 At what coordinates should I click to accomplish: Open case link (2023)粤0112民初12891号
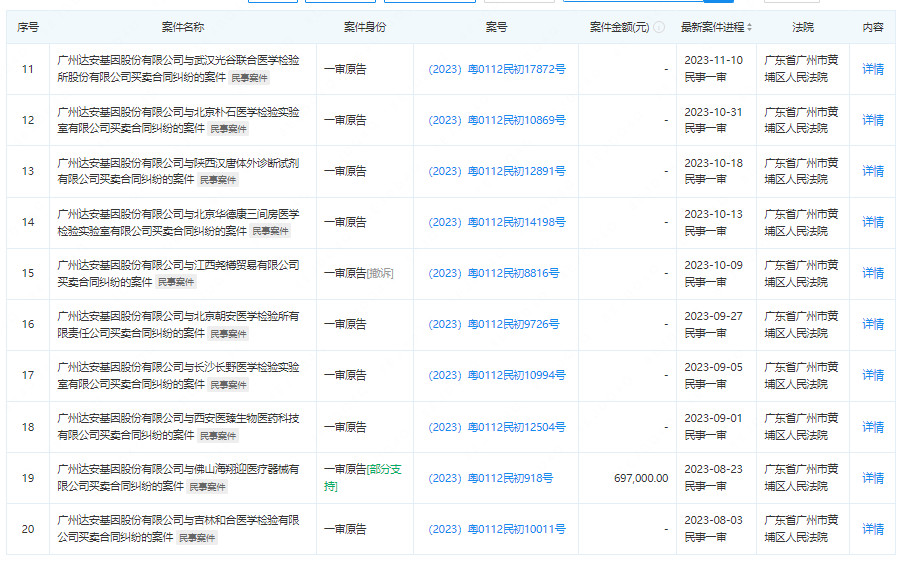[496, 171]
